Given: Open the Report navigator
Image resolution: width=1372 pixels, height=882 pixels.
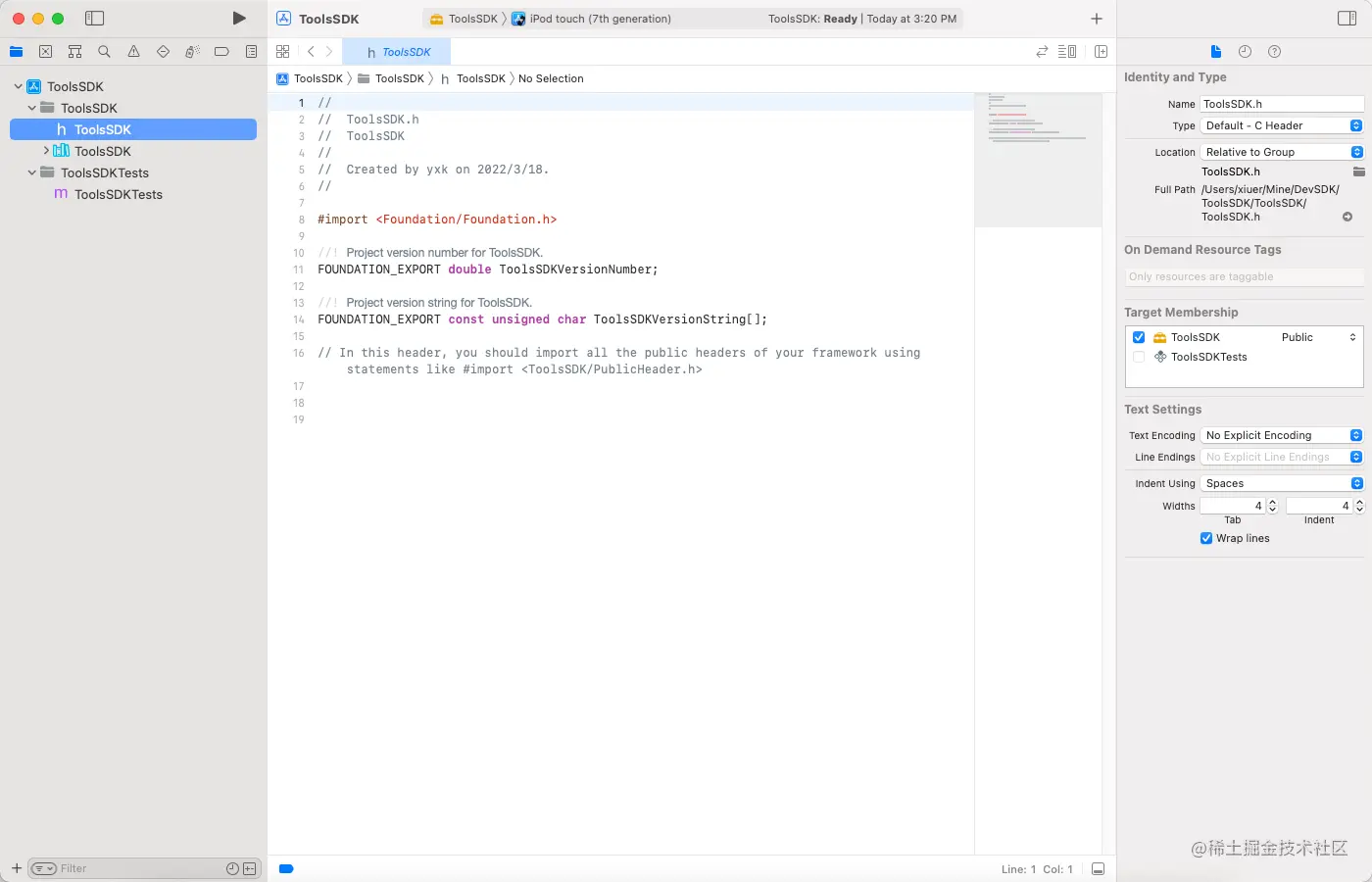Looking at the screenshot, I should [x=252, y=52].
